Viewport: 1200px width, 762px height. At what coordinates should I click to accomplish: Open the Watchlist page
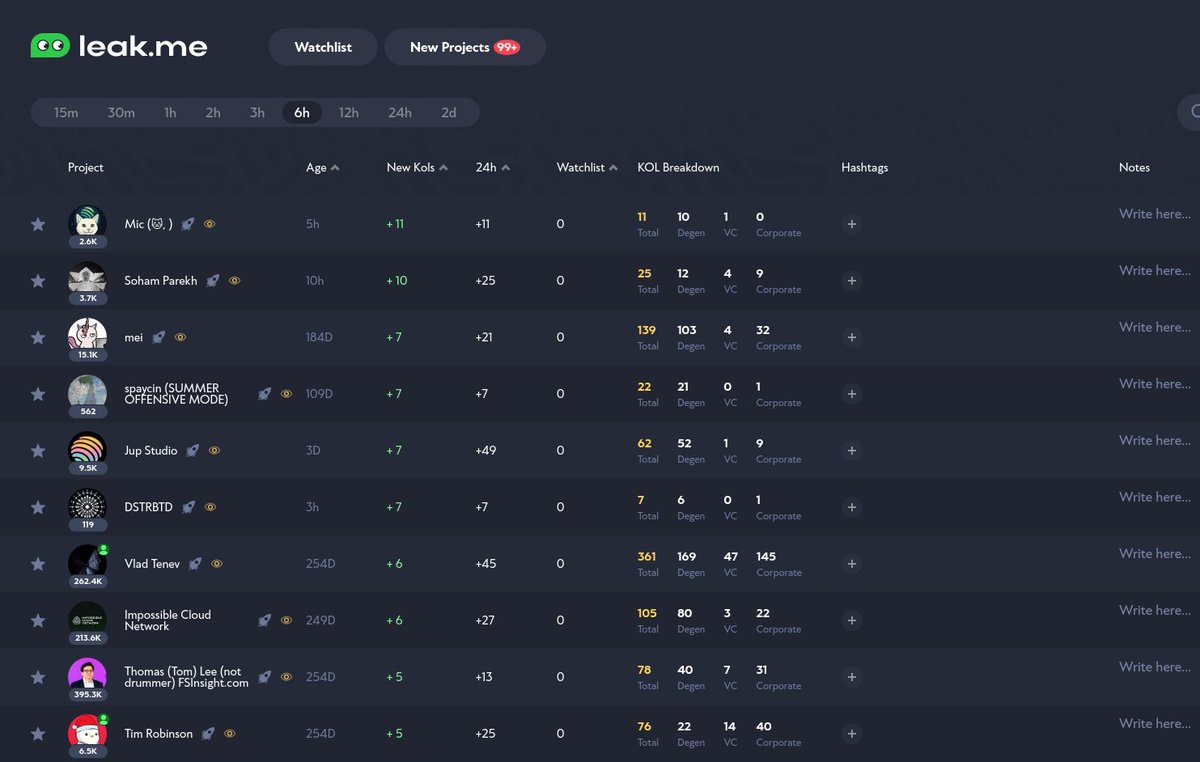(323, 47)
